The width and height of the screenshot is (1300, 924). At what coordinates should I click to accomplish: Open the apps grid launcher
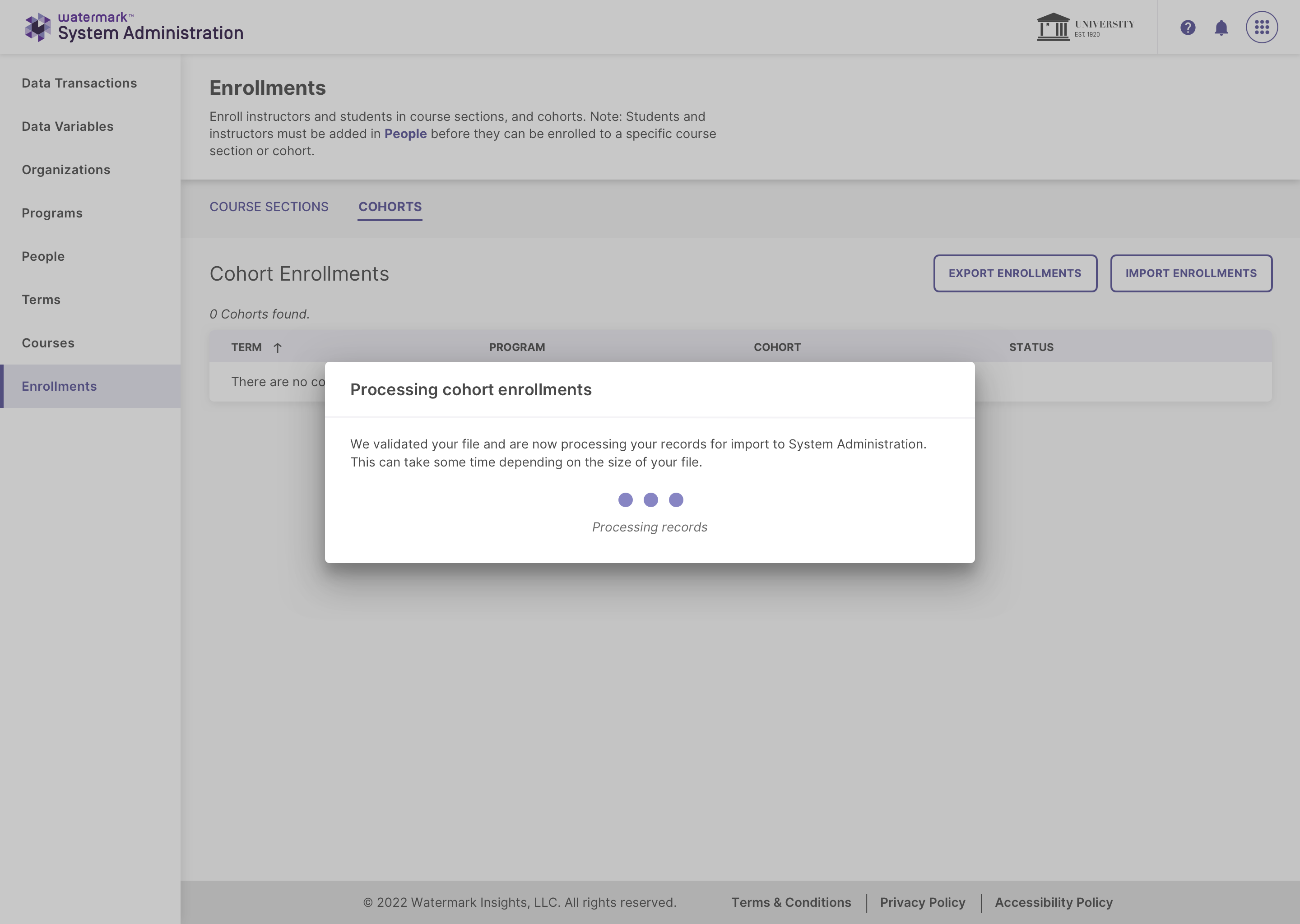coord(1261,28)
